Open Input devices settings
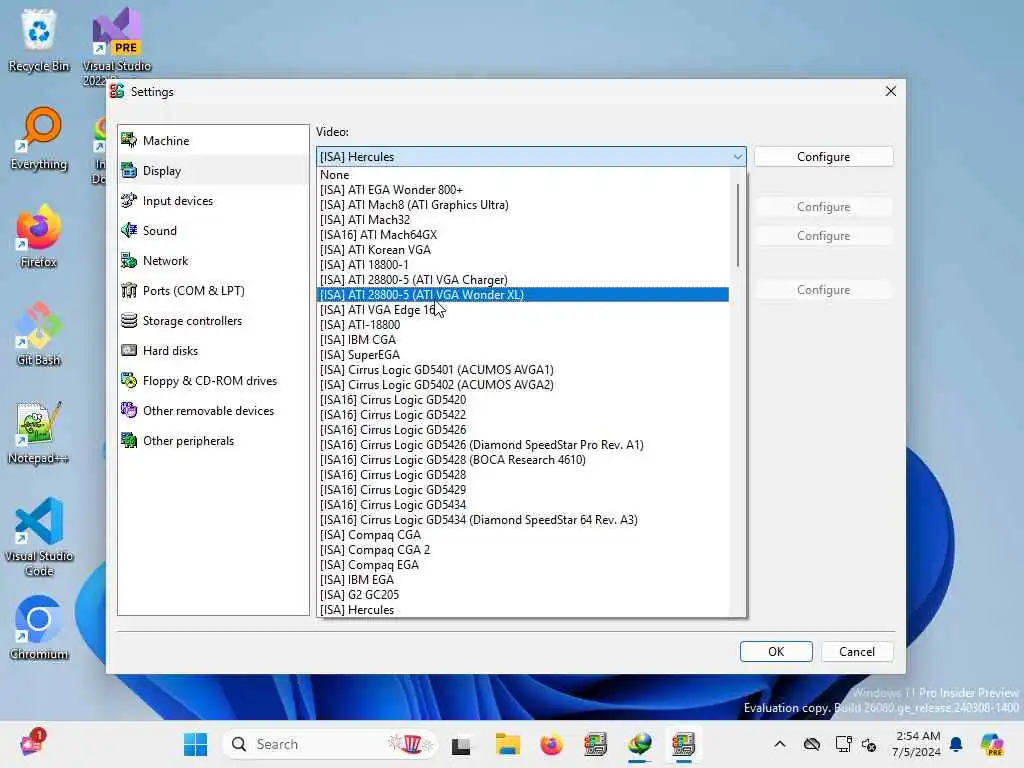This screenshot has width=1024, height=768. coord(213,200)
